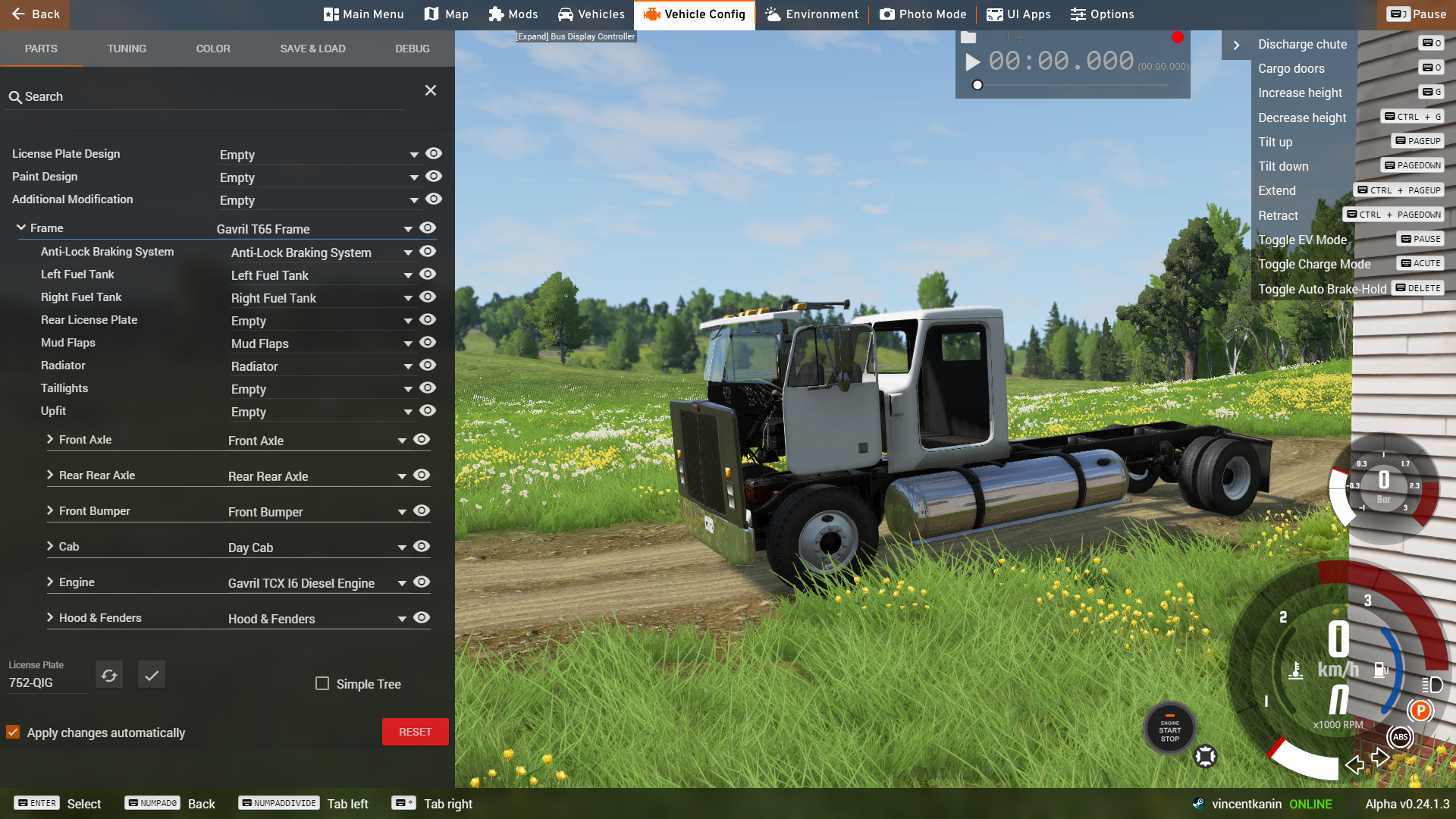Click the left turn signal arrow
The image size is (1456, 819).
click(x=1354, y=764)
